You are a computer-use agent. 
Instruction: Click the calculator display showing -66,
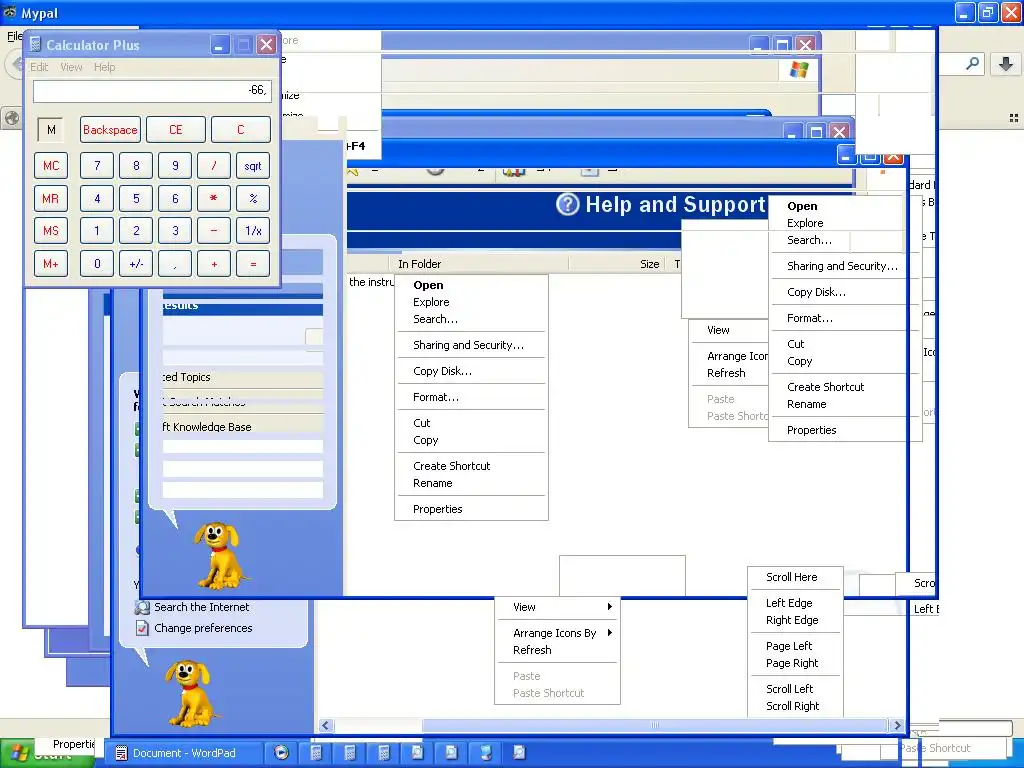(x=152, y=91)
